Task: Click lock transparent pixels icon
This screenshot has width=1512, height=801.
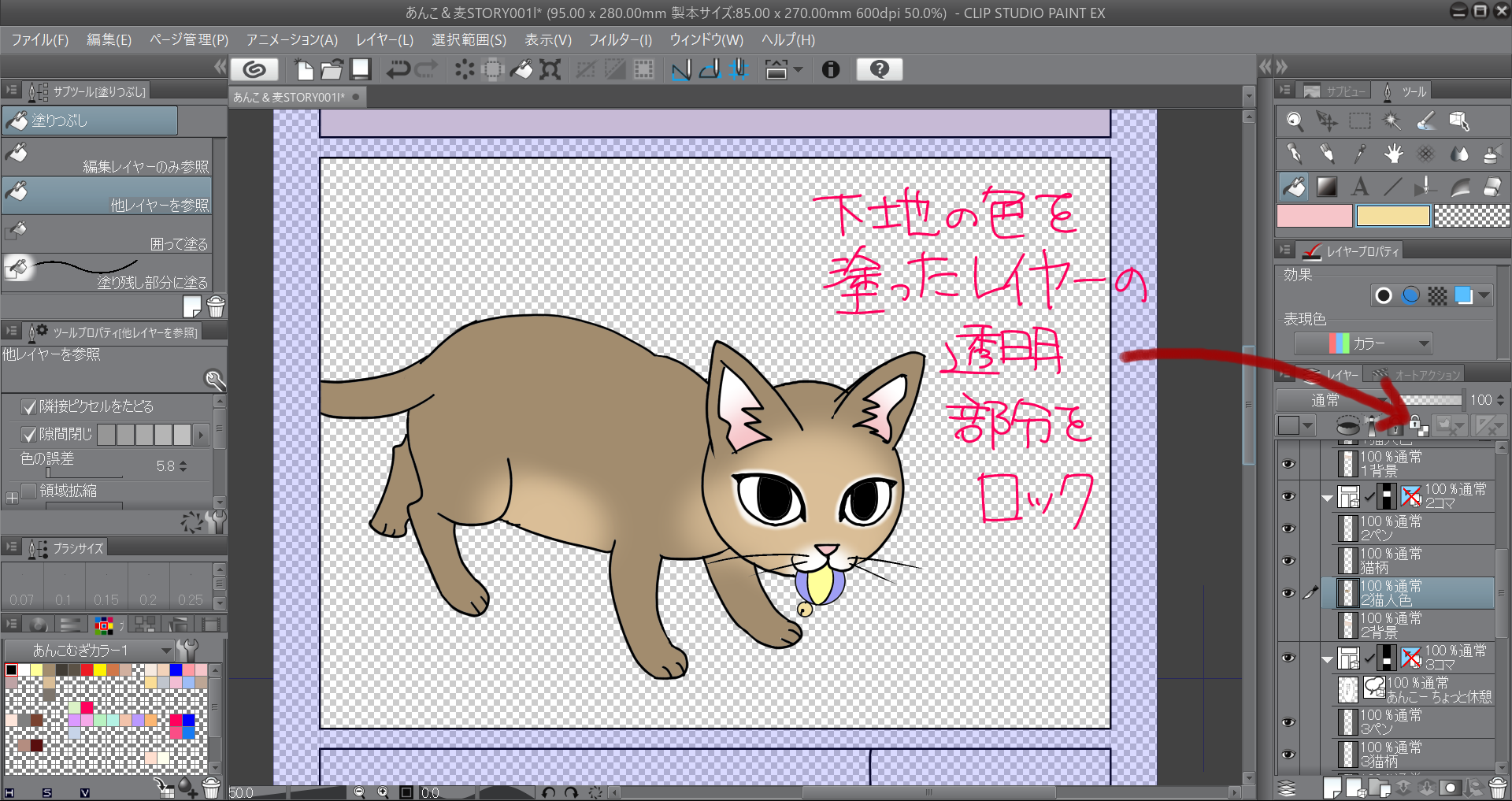Action: pos(1417,426)
